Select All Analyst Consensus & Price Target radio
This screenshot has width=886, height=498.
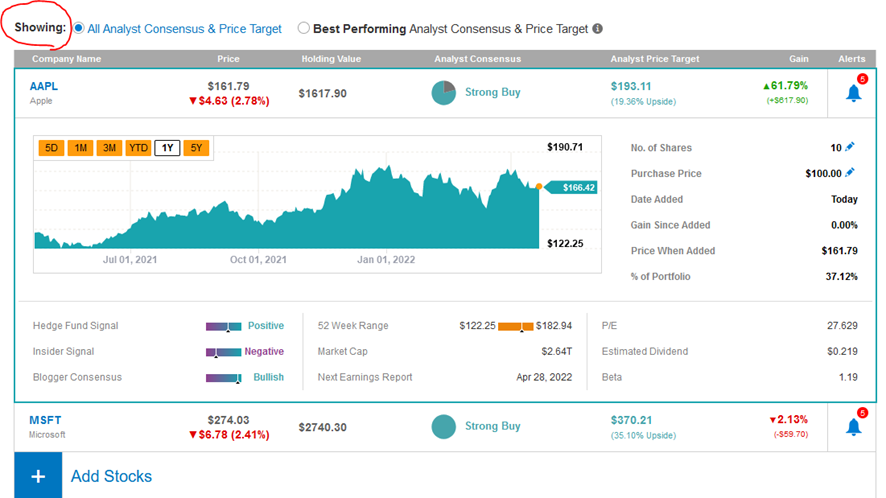click(79, 28)
